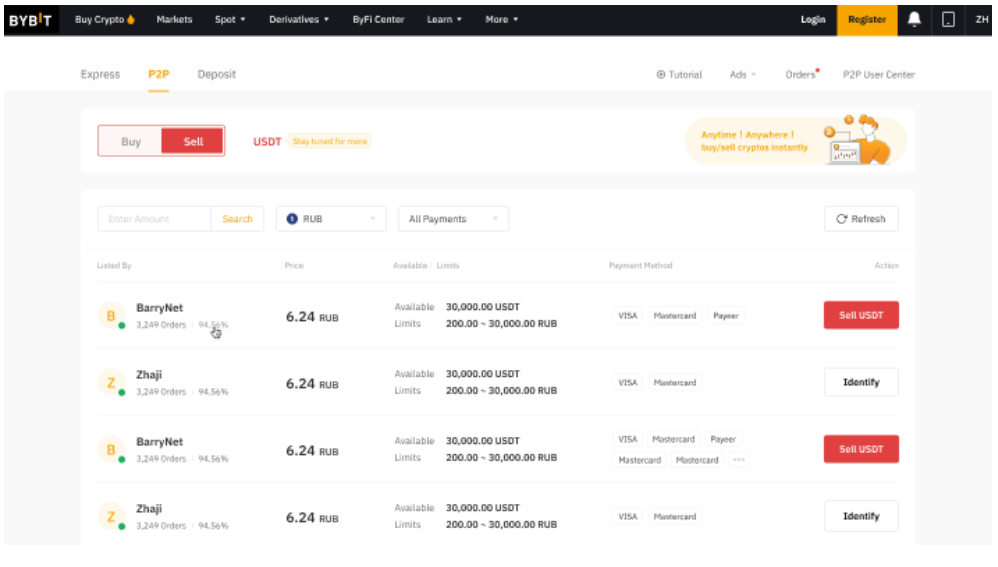Open the Deposit tab
The width and height of the screenshot is (998, 567).
pyautogui.click(x=217, y=75)
